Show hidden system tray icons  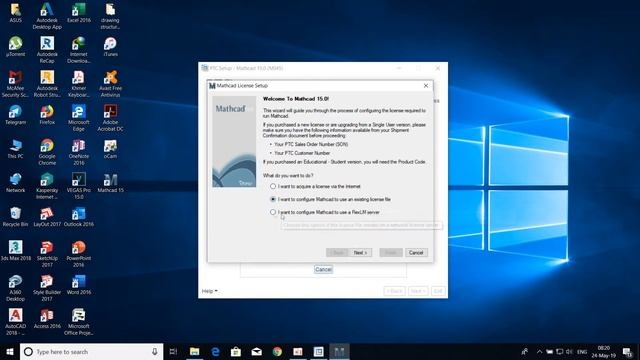pos(539,351)
